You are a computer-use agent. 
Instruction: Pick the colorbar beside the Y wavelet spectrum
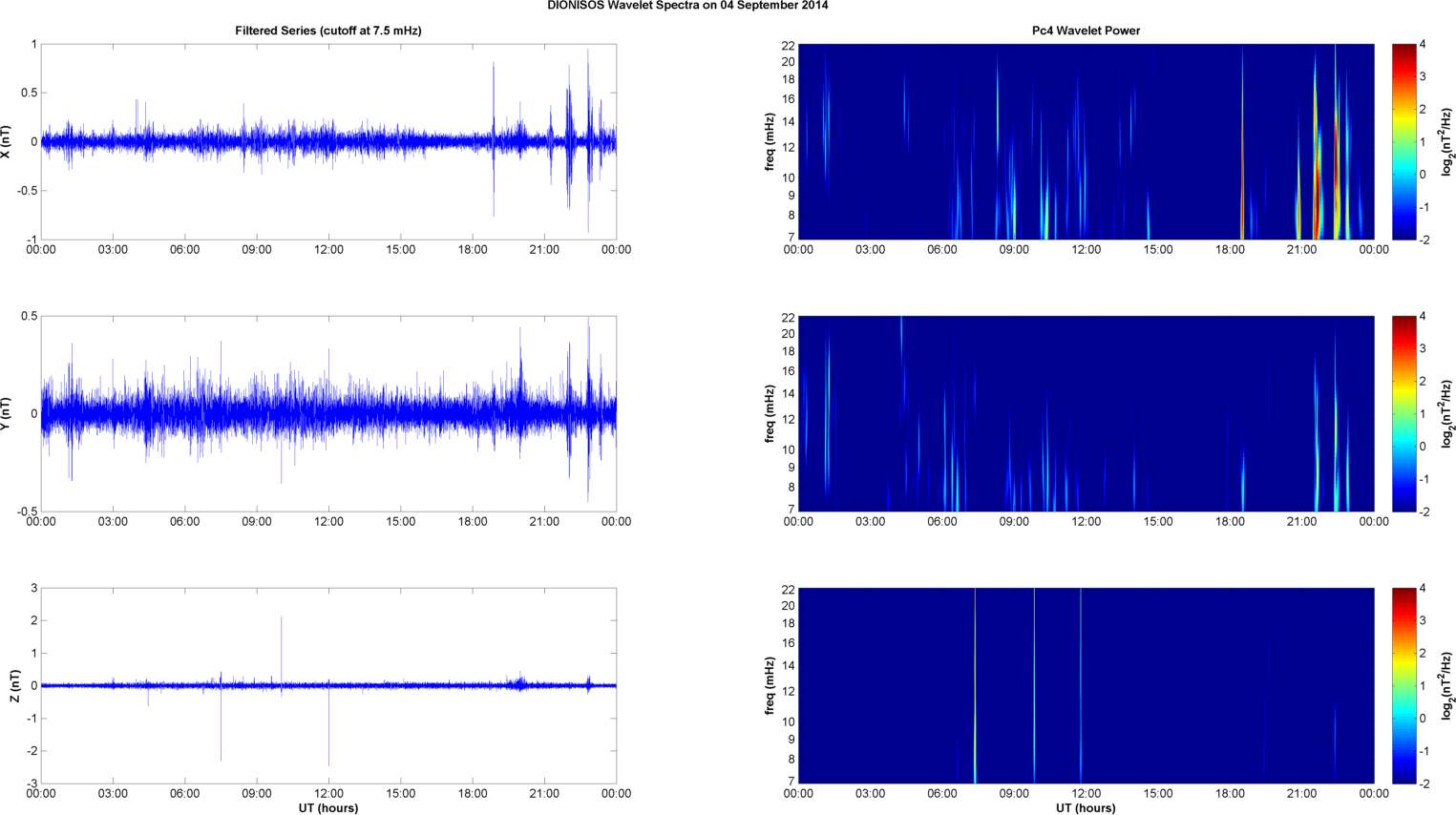point(1403,413)
